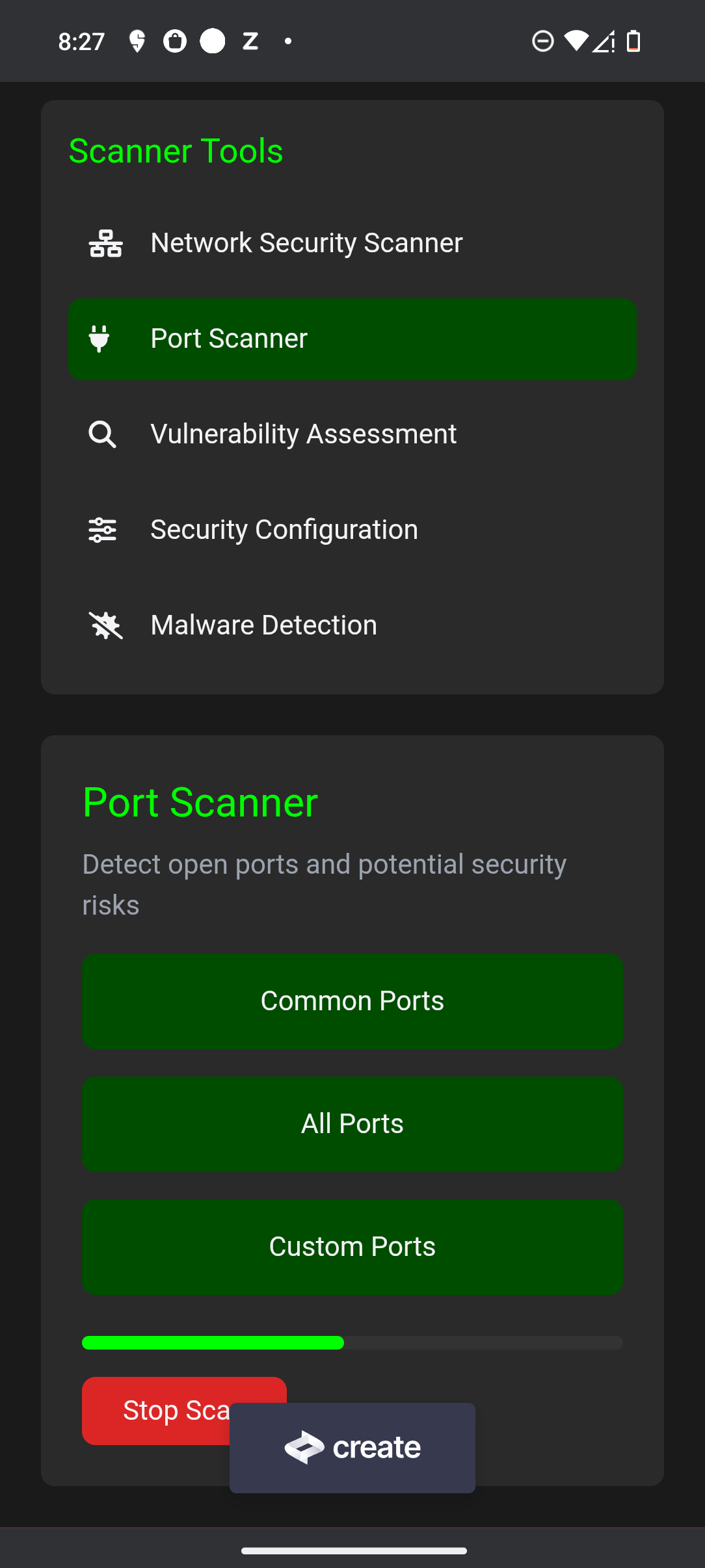The image size is (705, 1568).
Task: Tap the do-not-disturb status icon
Action: 542,42
